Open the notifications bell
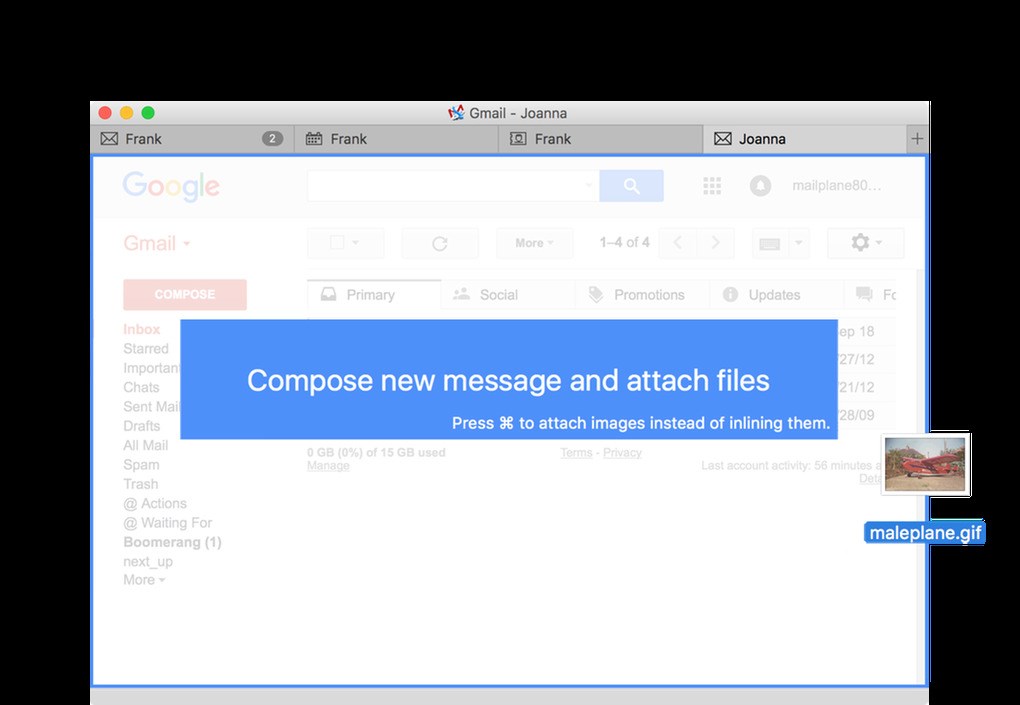 pyautogui.click(x=760, y=186)
